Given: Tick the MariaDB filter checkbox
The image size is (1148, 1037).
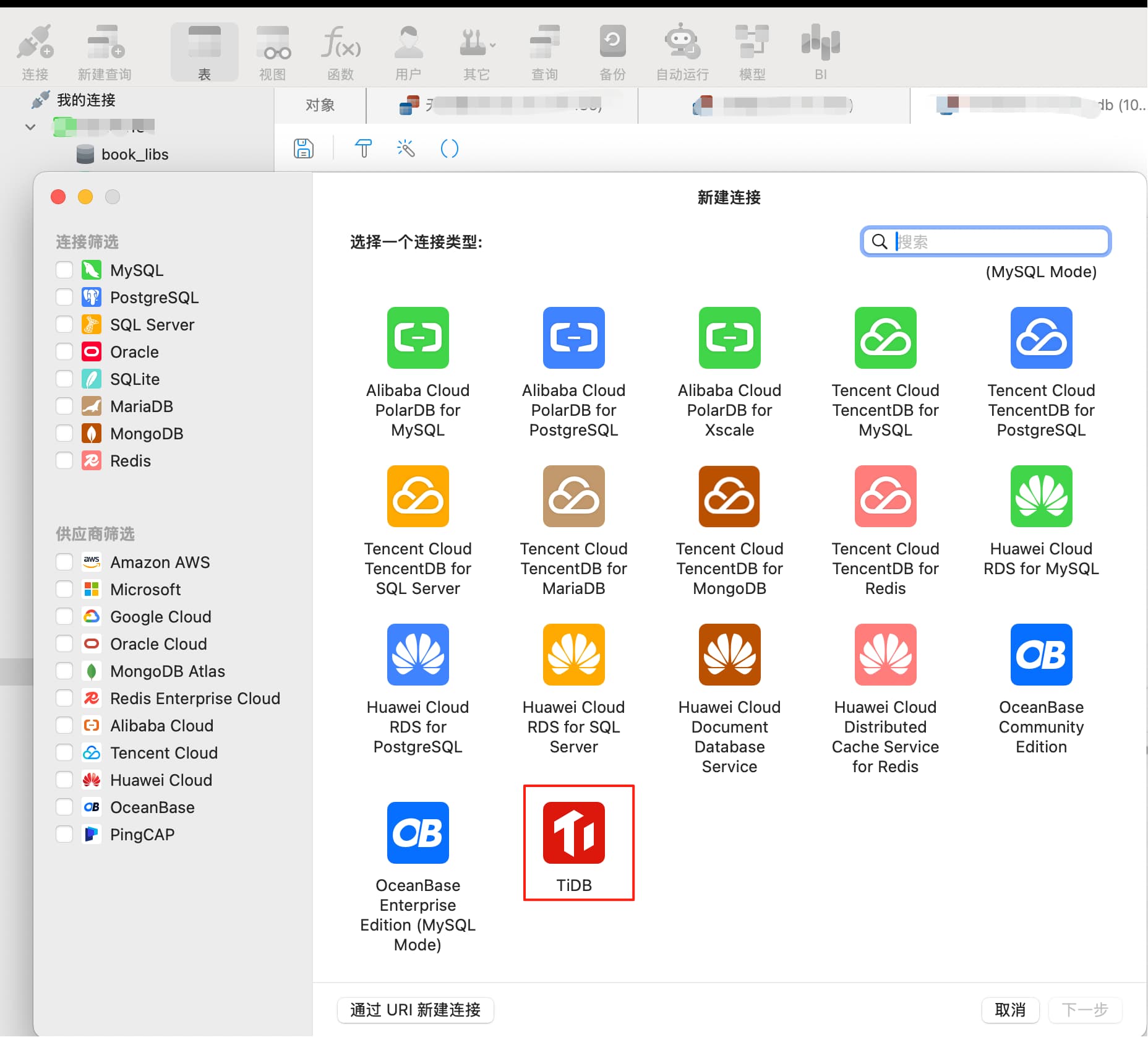Looking at the screenshot, I should click(64, 406).
